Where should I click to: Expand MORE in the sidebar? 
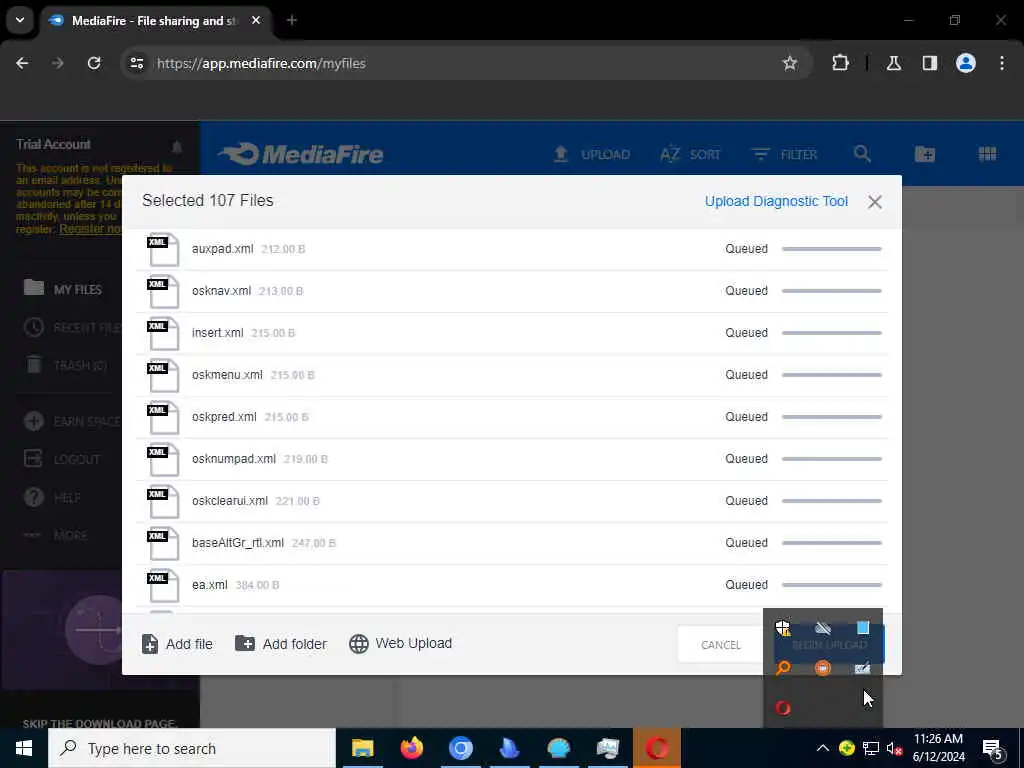click(56, 536)
